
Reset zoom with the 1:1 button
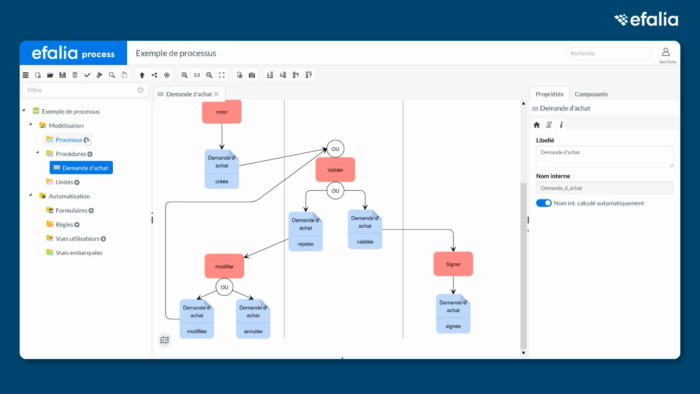[x=197, y=75]
